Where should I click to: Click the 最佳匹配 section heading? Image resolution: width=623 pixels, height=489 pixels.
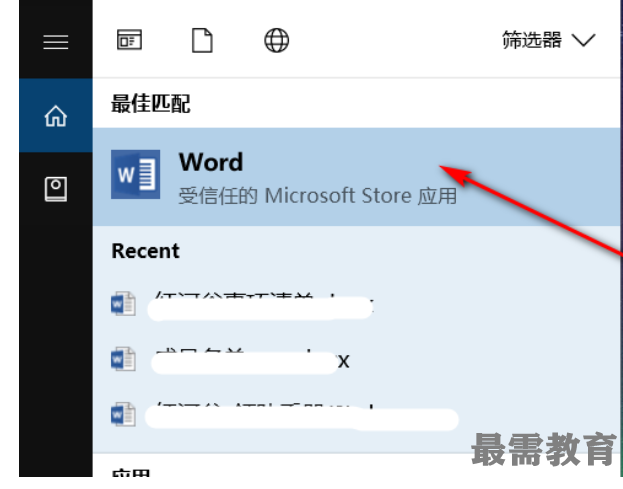click(151, 104)
